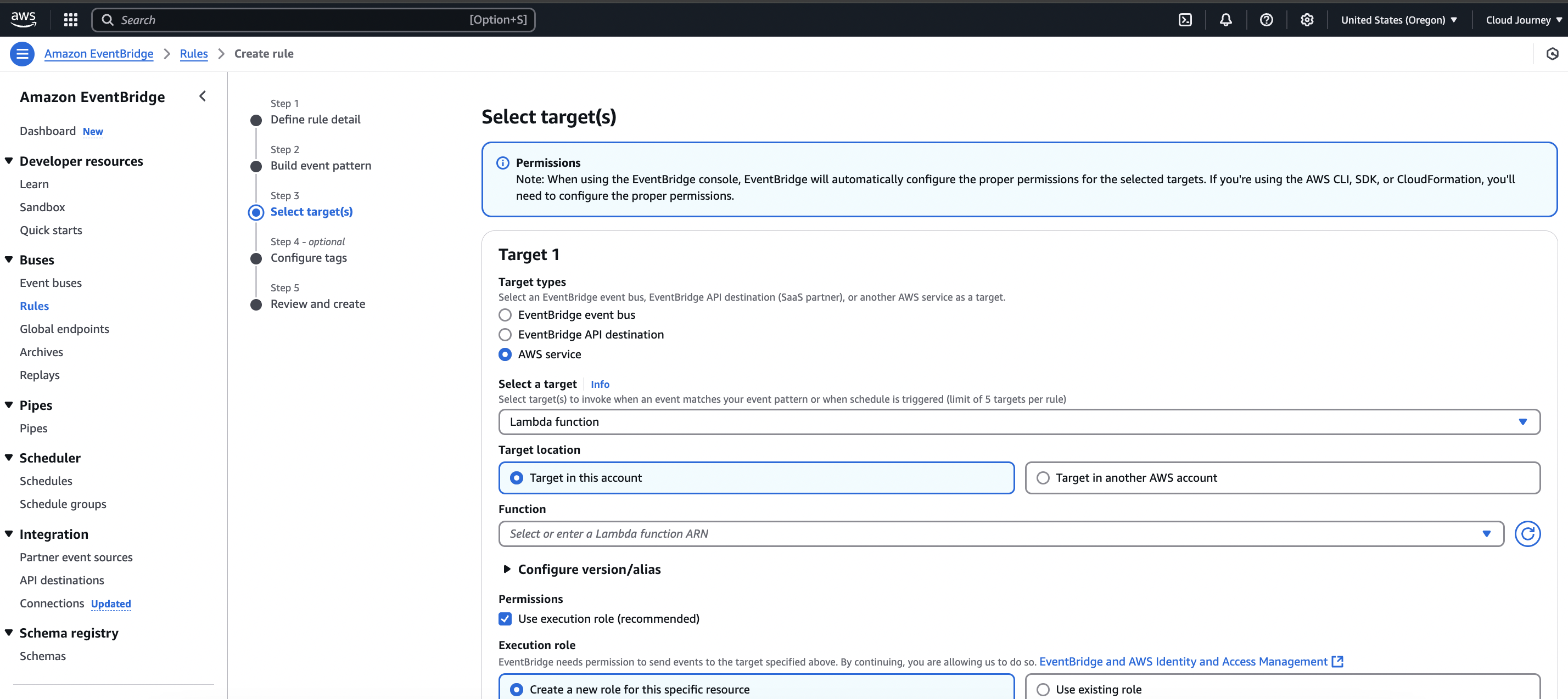Open the United States (Oregon) region menu

(x=1399, y=19)
